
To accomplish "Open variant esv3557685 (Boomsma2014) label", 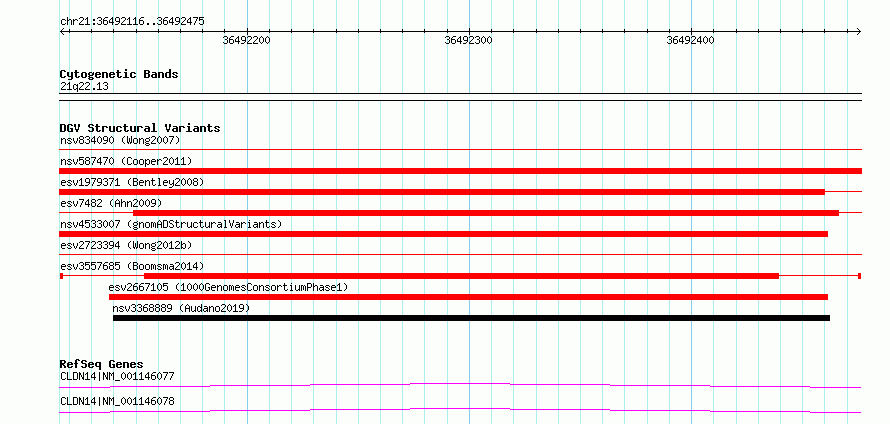I will click(132, 266).
